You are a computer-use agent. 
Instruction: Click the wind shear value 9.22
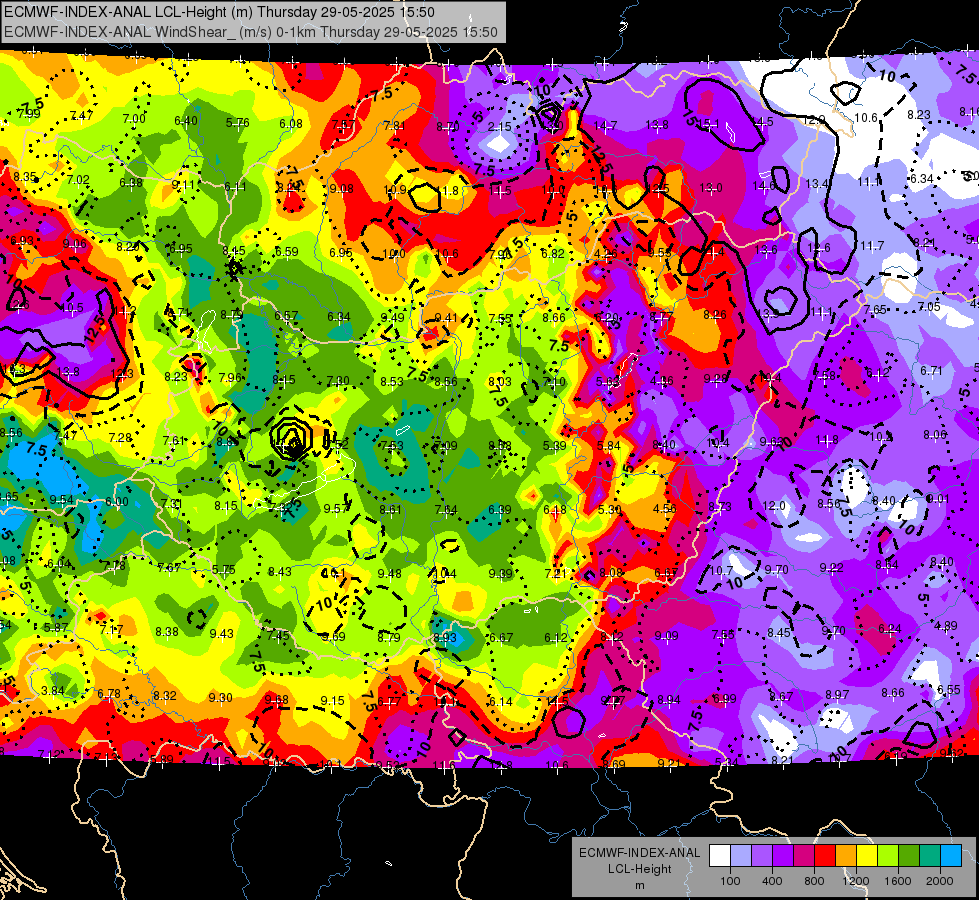832,568
